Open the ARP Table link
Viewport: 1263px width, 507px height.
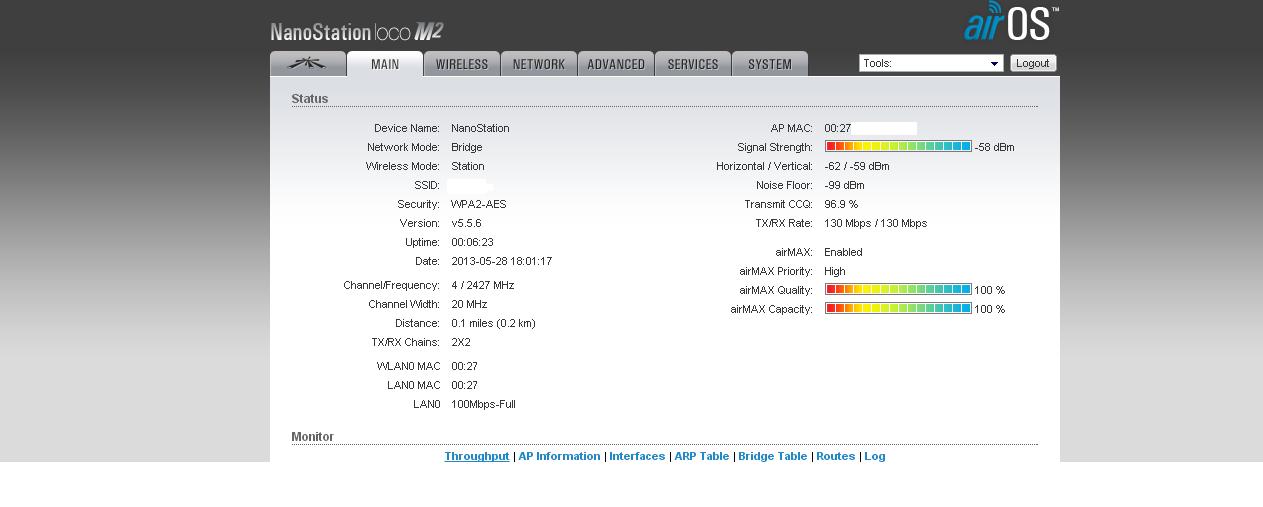tap(701, 456)
